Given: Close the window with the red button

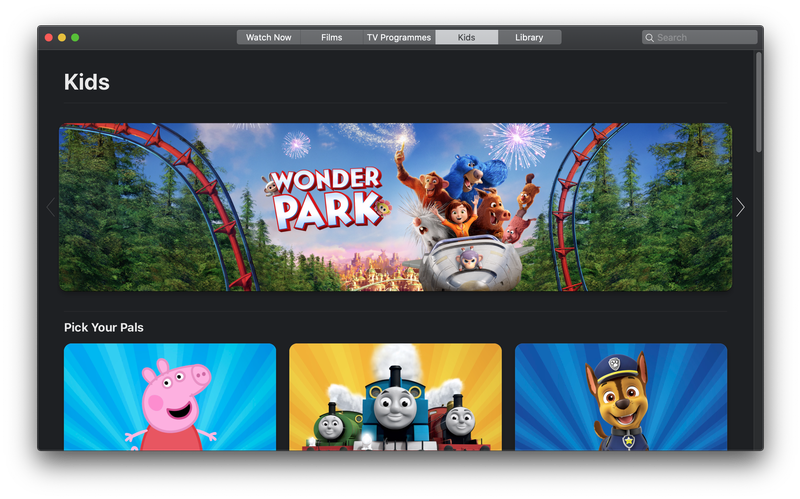Looking at the screenshot, I should 49,37.
